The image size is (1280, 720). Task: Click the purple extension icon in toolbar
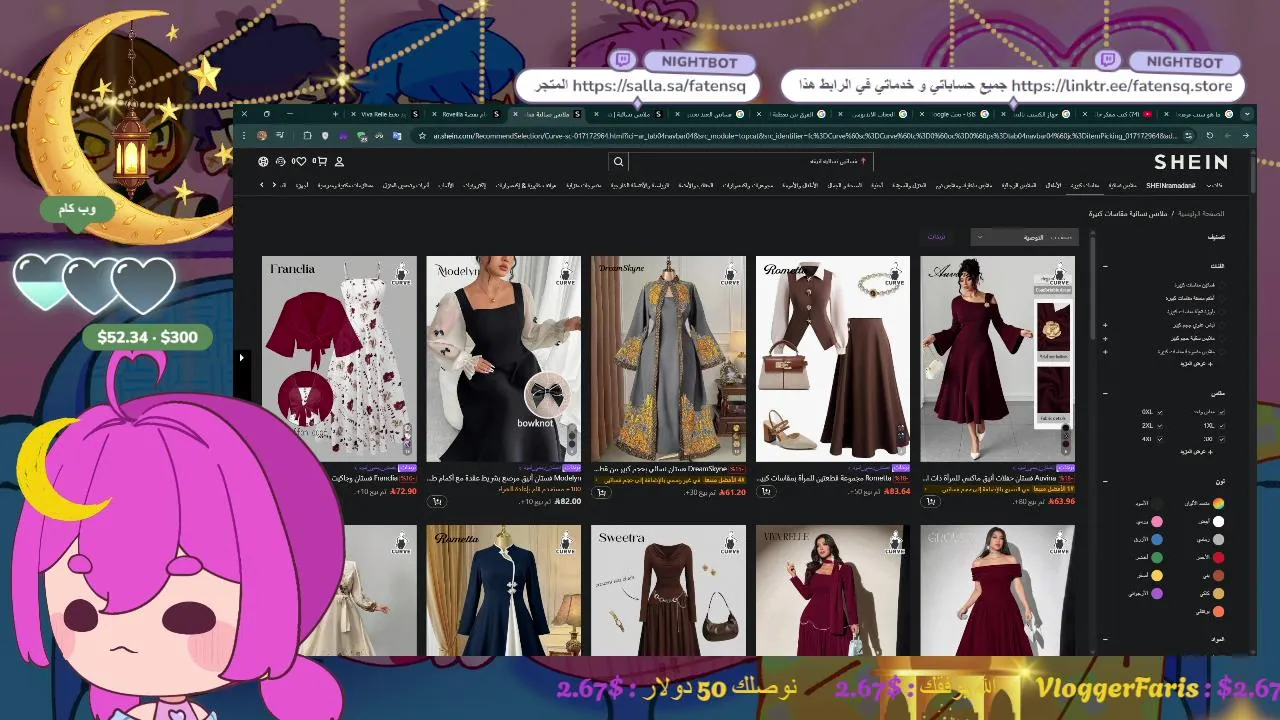click(343, 135)
